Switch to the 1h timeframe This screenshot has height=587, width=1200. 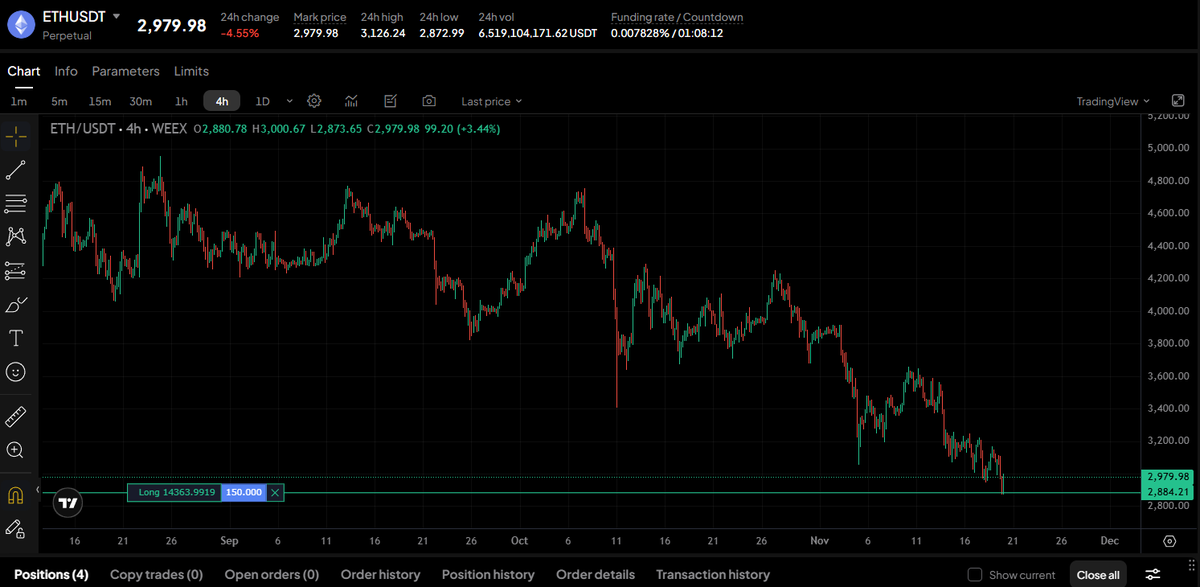[181, 101]
